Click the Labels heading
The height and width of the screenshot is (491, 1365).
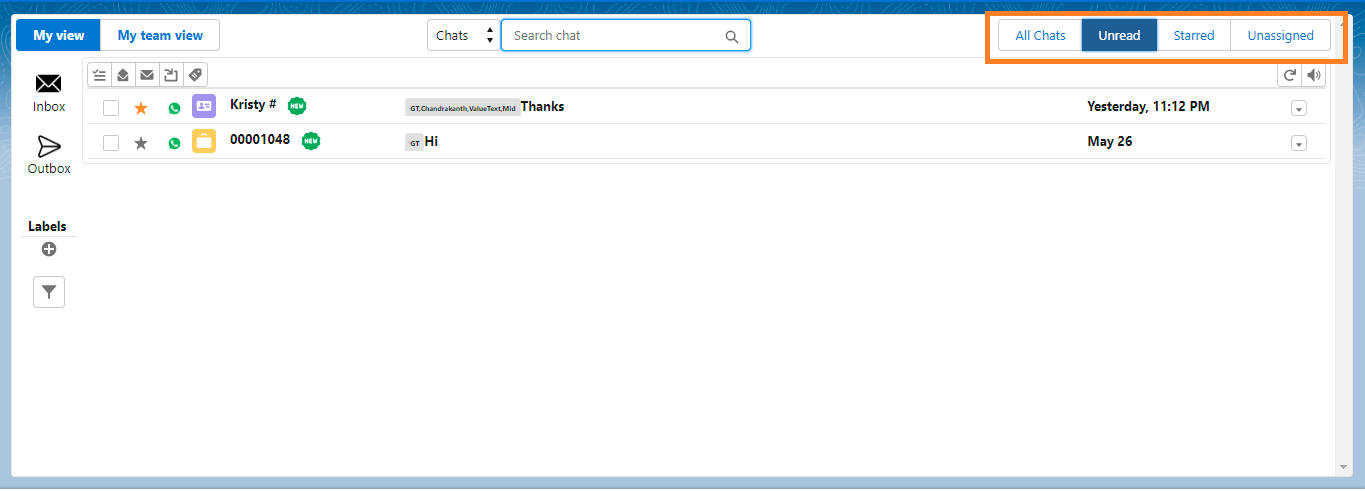[x=47, y=226]
